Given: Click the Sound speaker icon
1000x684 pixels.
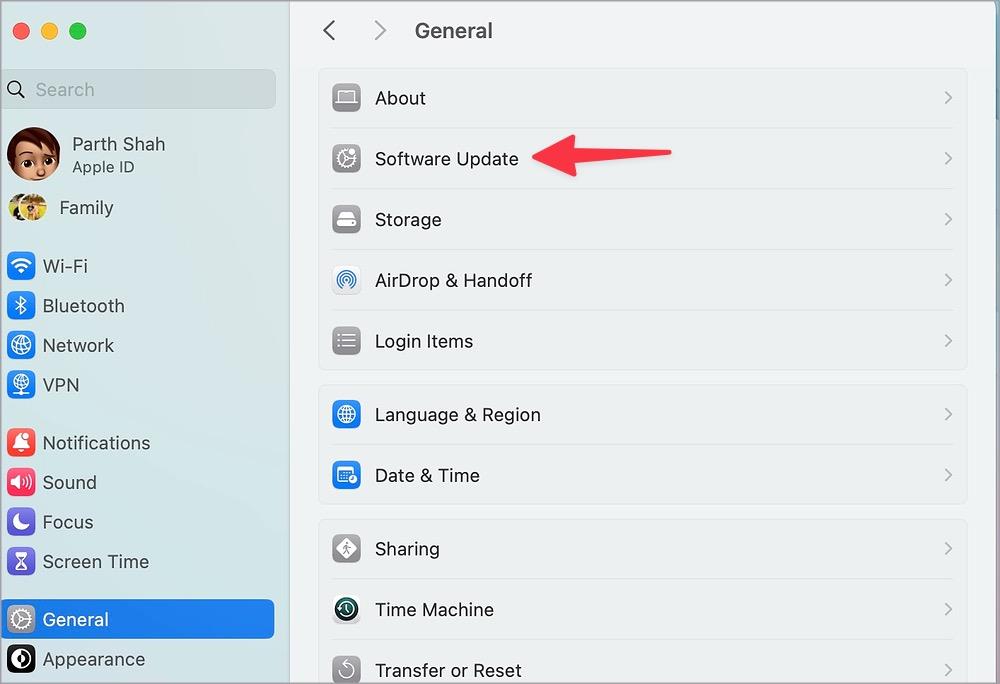Looking at the screenshot, I should pyautogui.click(x=21, y=483).
